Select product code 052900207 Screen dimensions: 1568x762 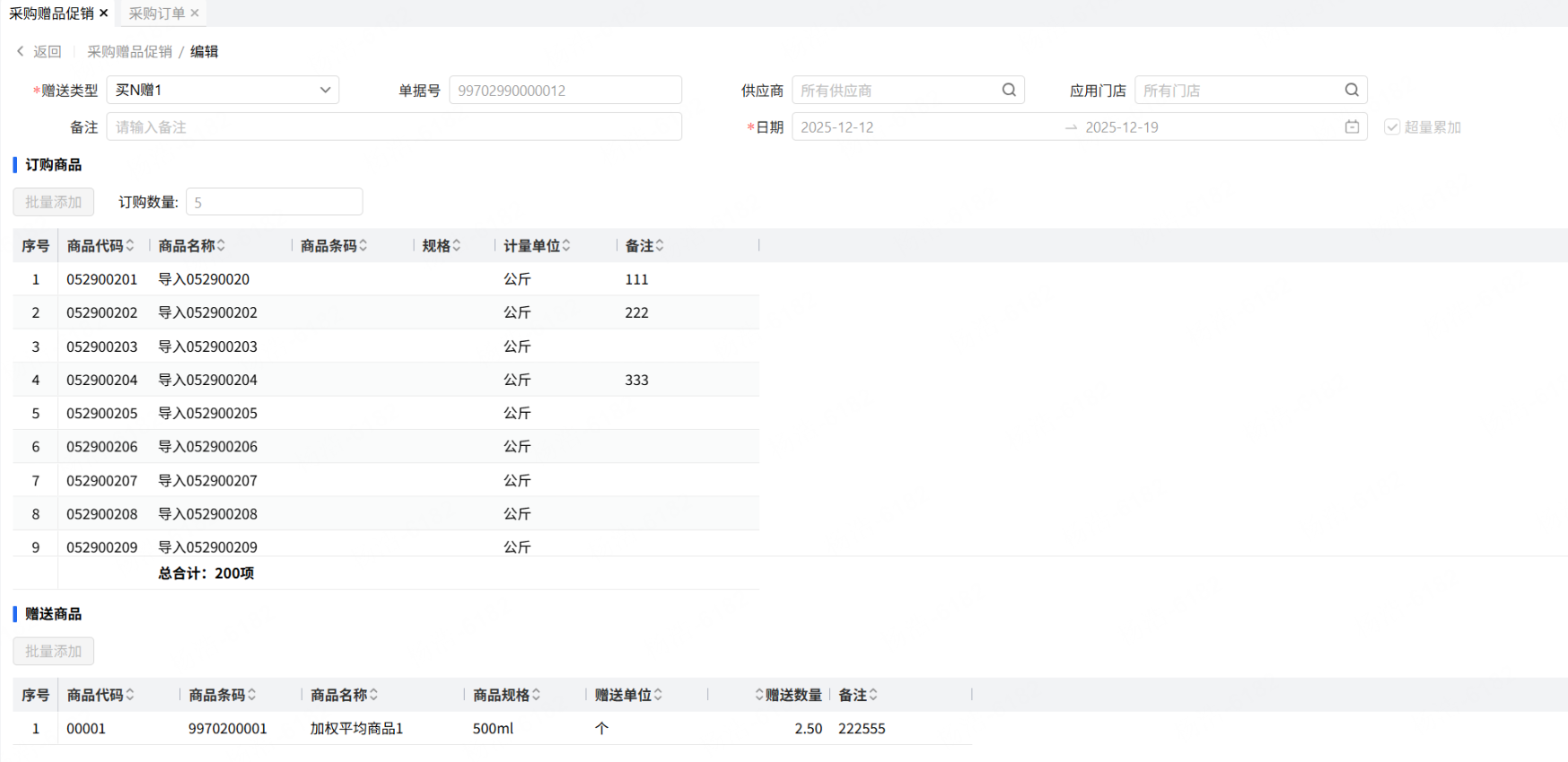point(102,480)
